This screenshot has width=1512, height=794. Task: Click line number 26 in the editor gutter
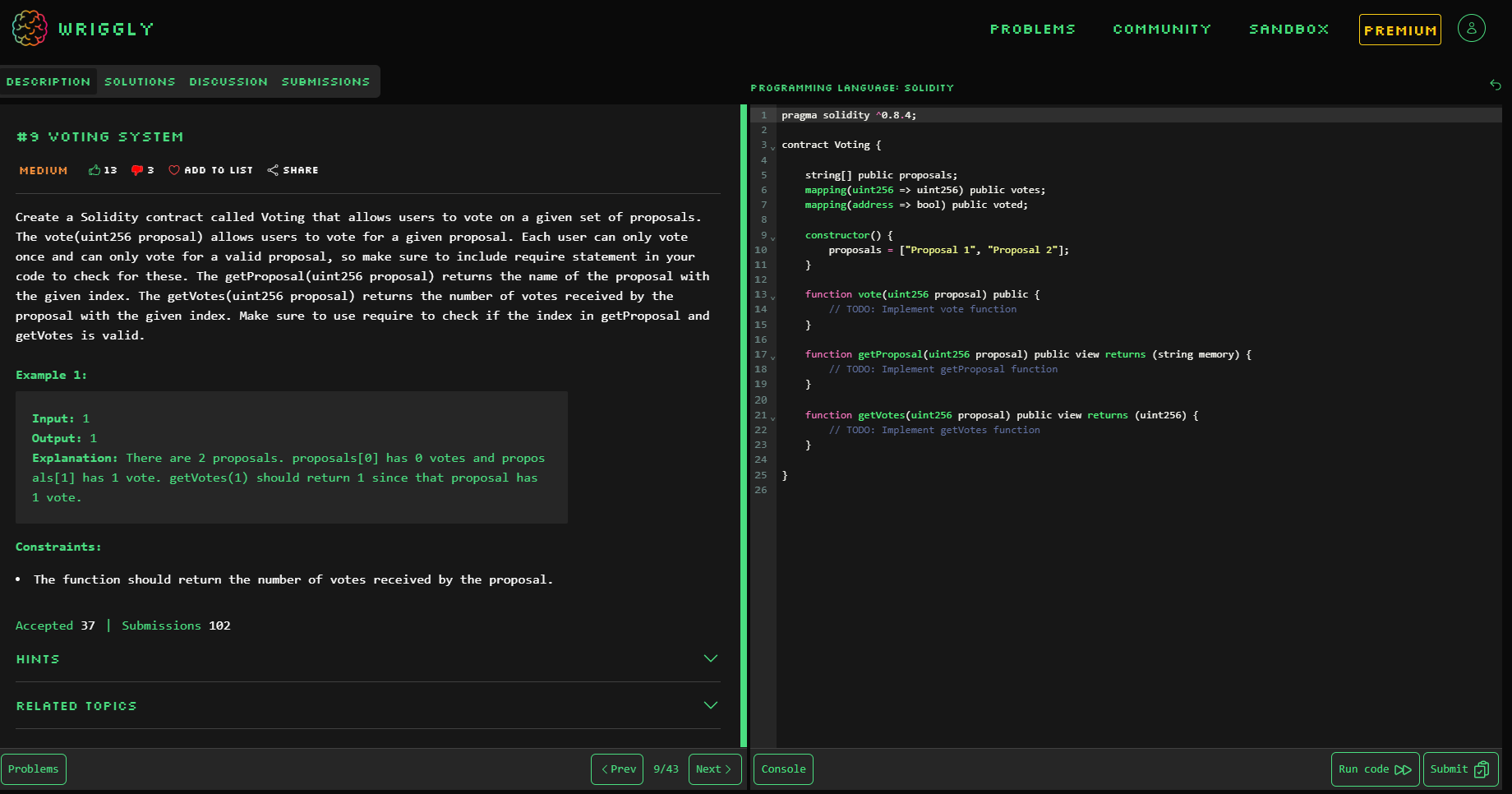(761, 490)
